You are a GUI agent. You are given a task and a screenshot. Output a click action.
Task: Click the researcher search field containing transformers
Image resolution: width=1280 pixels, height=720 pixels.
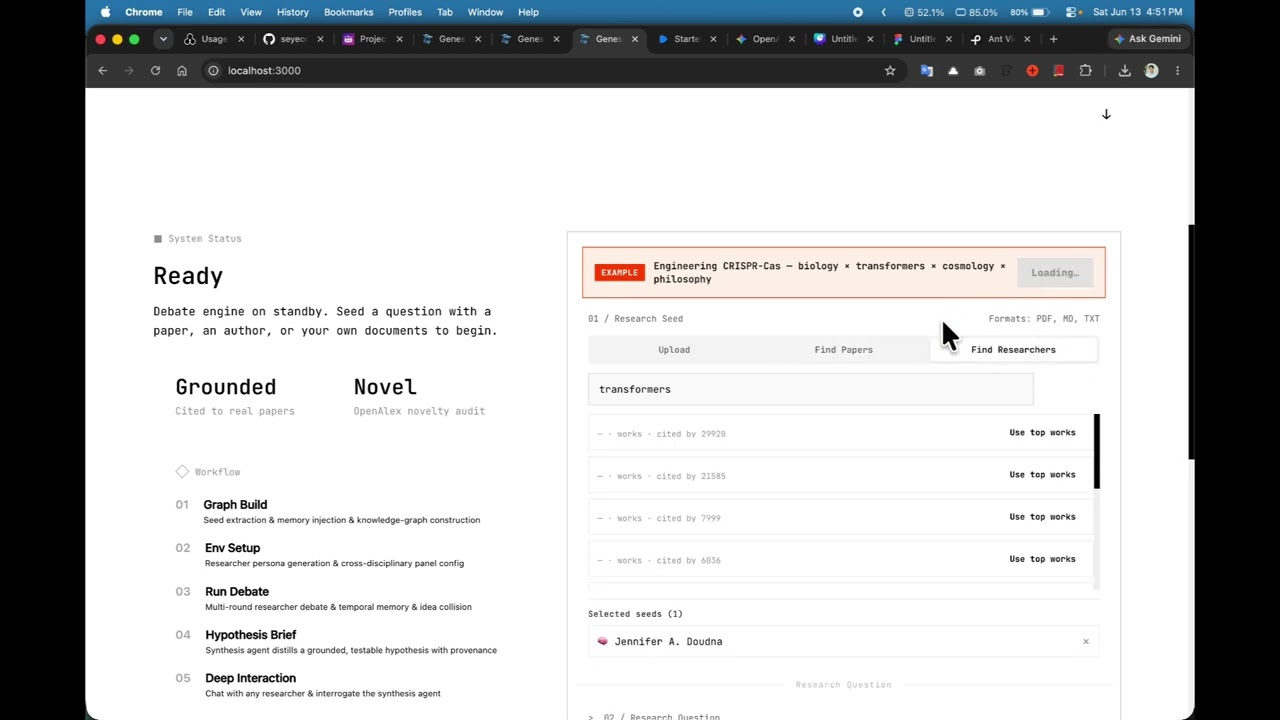click(810, 389)
